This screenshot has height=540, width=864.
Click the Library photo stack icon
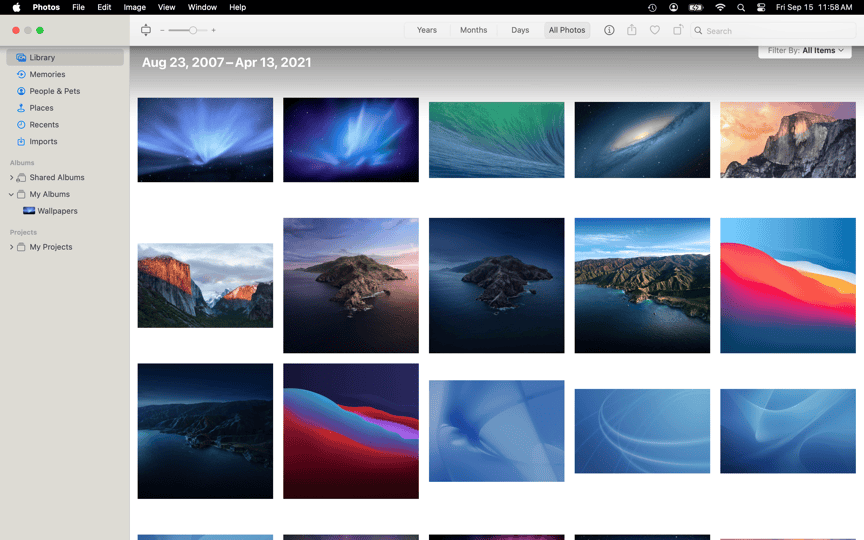[x=21, y=57]
